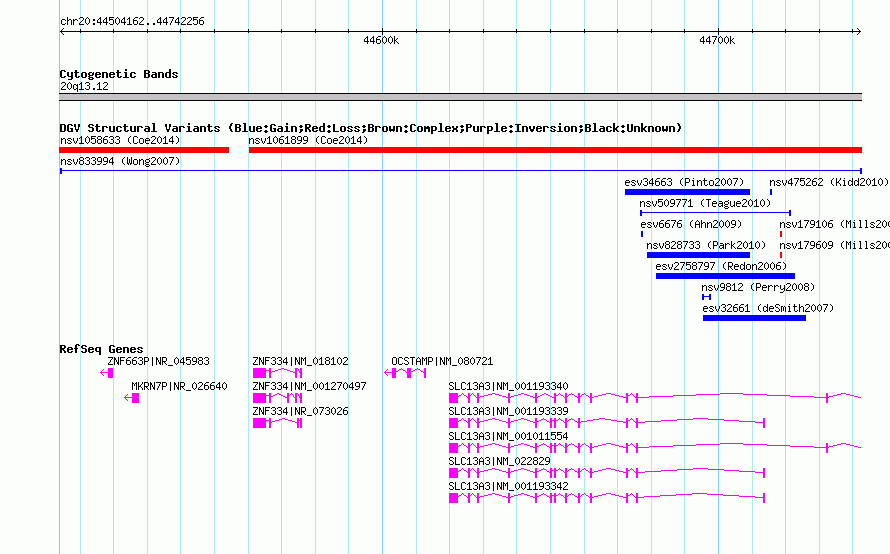Select the OCSTAMP|NM_080721 gene glyph
This screenshot has width=890, height=554.
[x=405, y=373]
